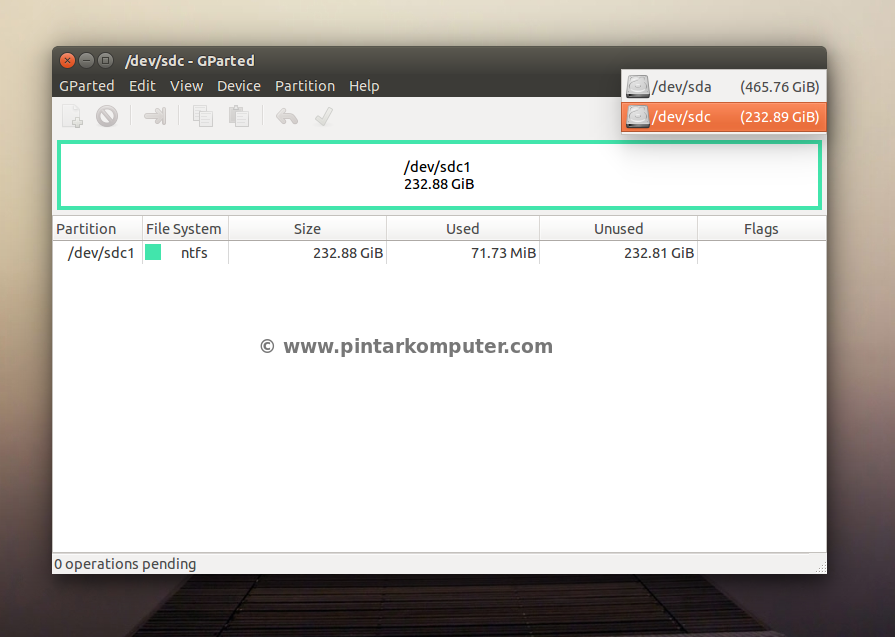Open the Help menu

coord(364,86)
